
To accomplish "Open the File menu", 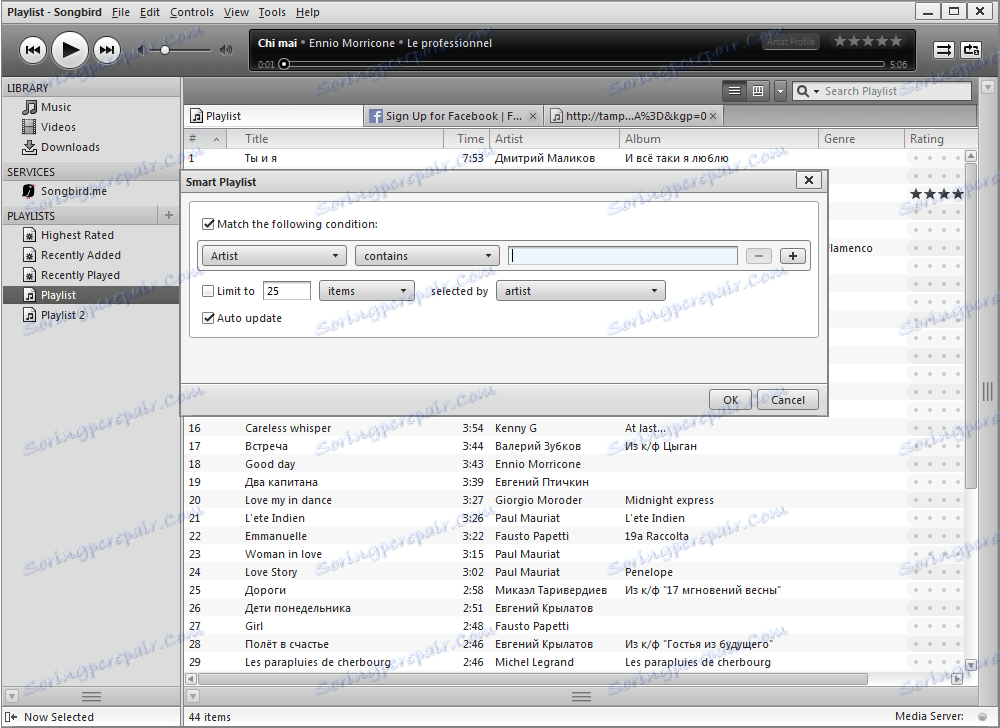I will pyautogui.click(x=121, y=12).
